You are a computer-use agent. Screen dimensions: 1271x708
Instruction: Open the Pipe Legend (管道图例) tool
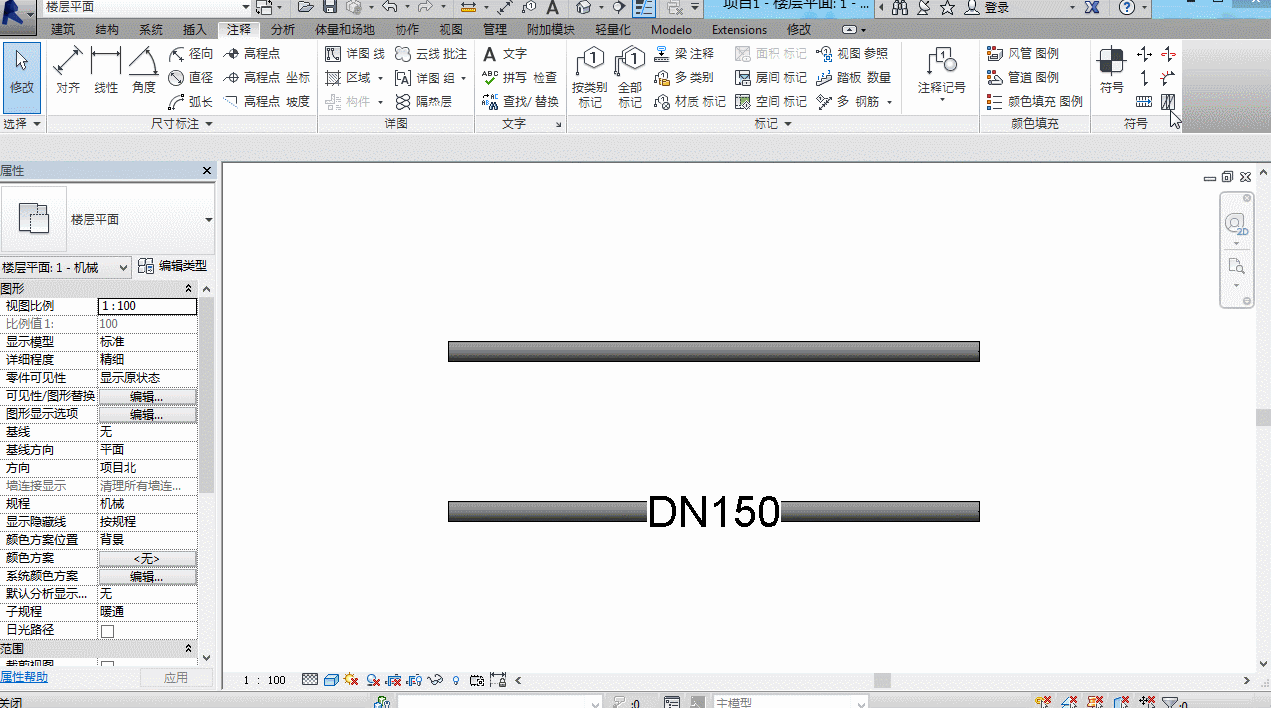1022,77
